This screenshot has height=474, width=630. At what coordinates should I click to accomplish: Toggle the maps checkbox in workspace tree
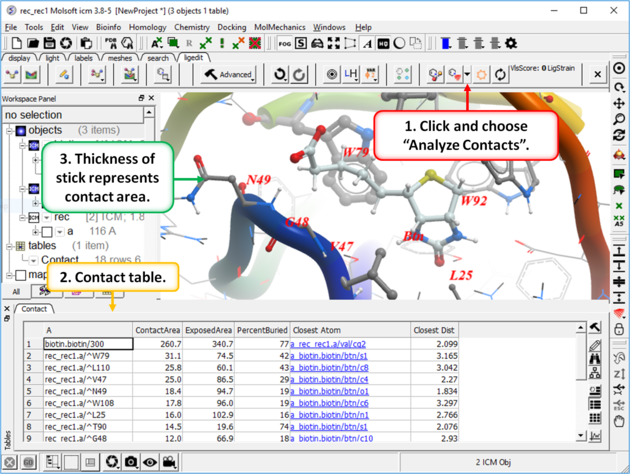19,274
